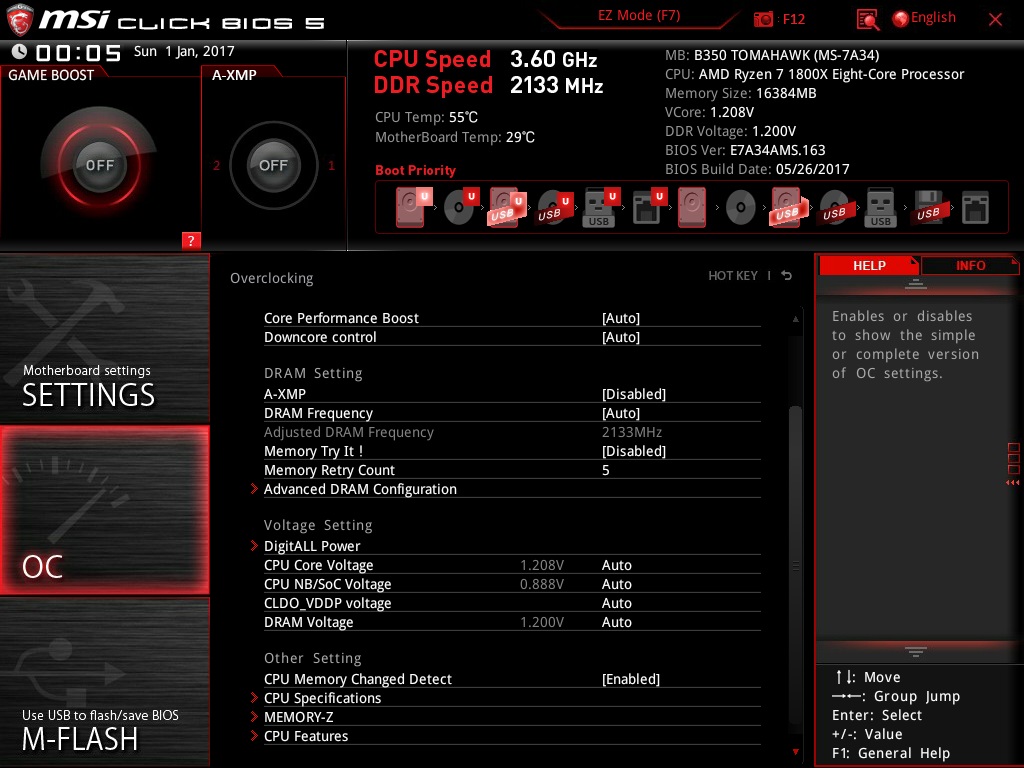Click the globe language icon

(900, 19)
